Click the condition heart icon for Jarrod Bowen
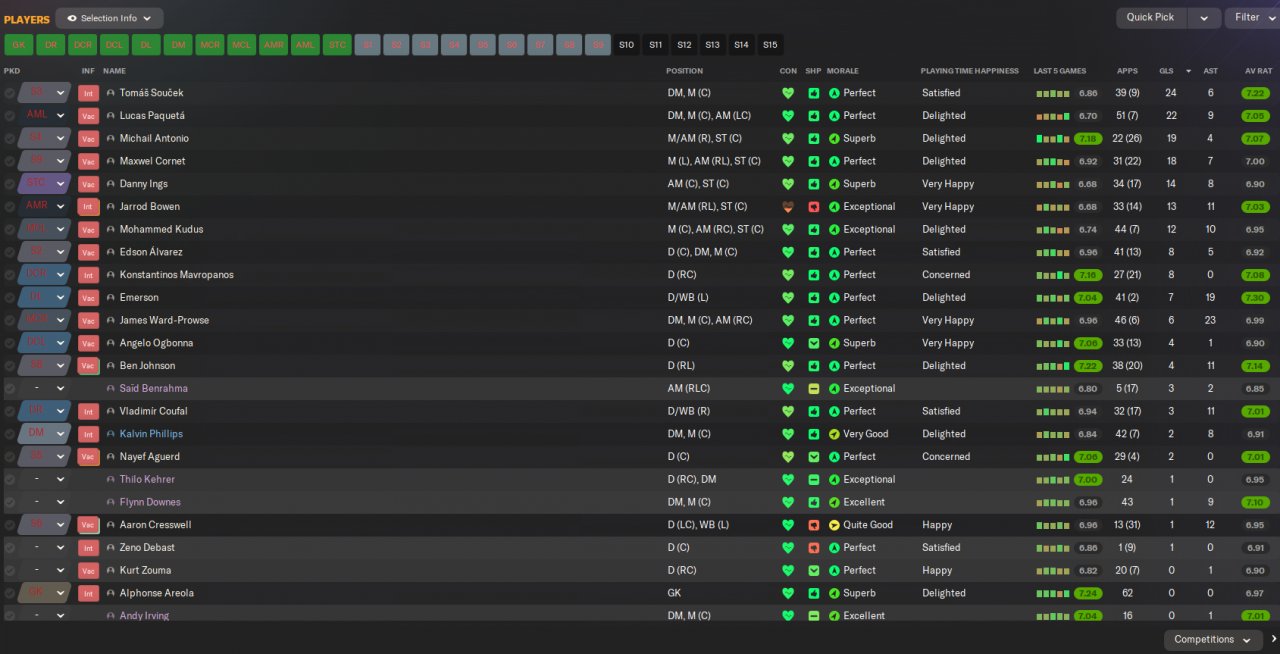The height and width of the screenshot is (654, 1280). pos(788,207)
